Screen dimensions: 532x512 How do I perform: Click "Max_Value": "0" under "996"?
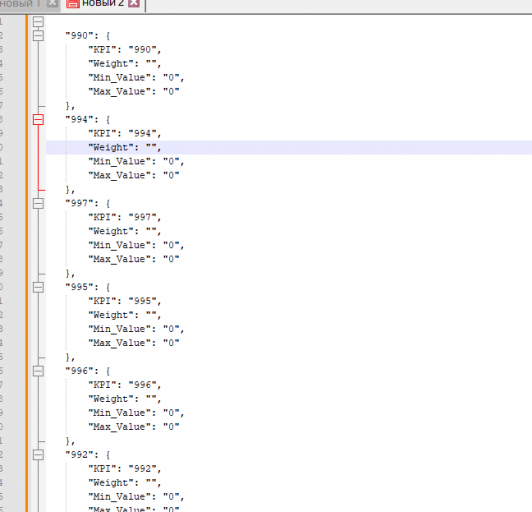click(x=134, y=427)
